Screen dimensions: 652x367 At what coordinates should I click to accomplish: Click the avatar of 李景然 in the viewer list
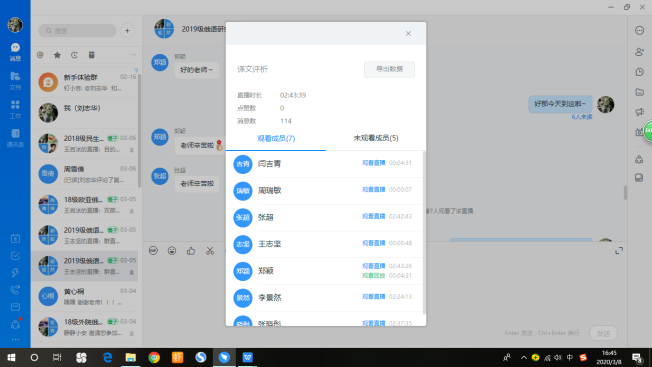click(x=243, y=298)
